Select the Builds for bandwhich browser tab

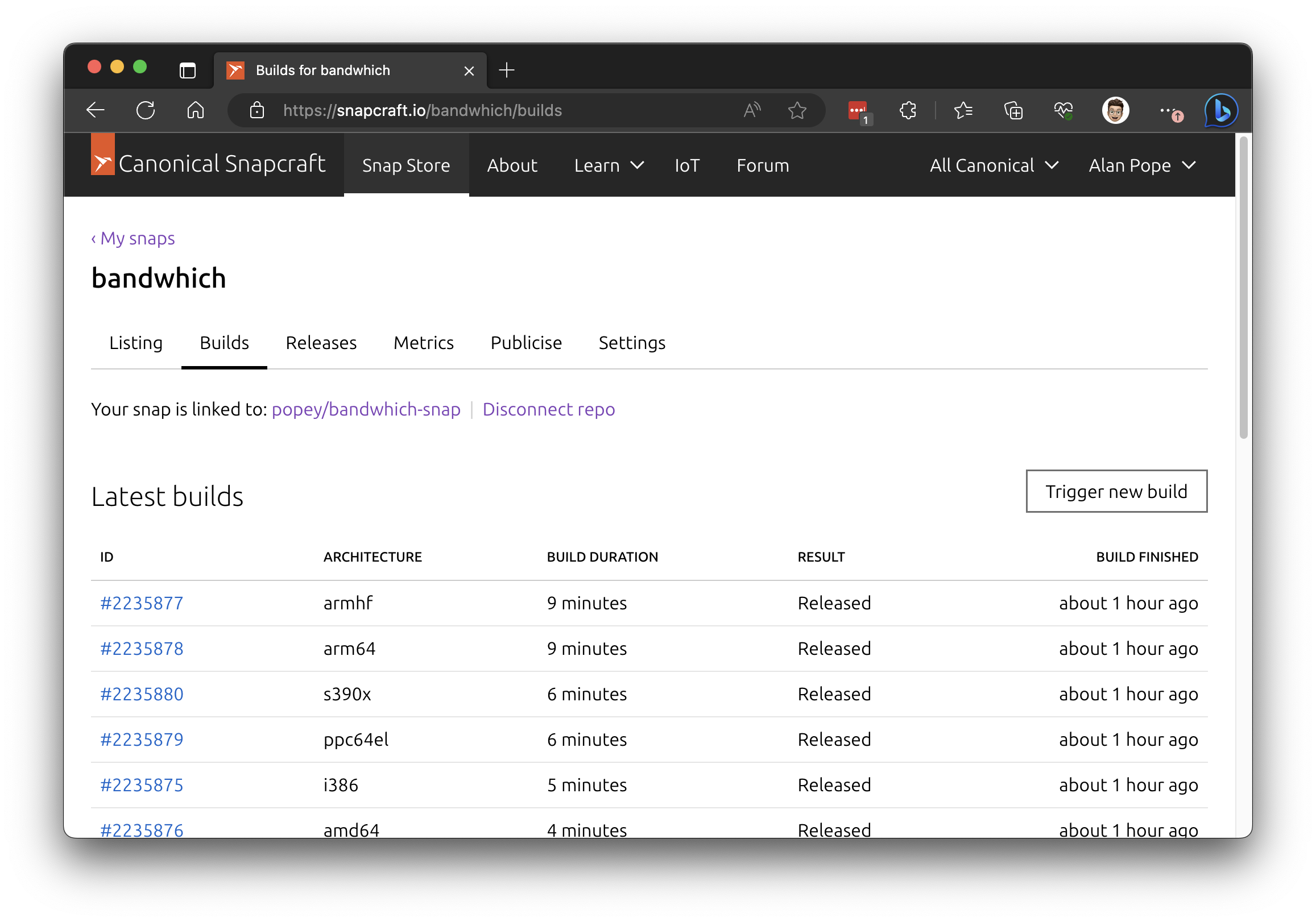[x=350, y=70]
